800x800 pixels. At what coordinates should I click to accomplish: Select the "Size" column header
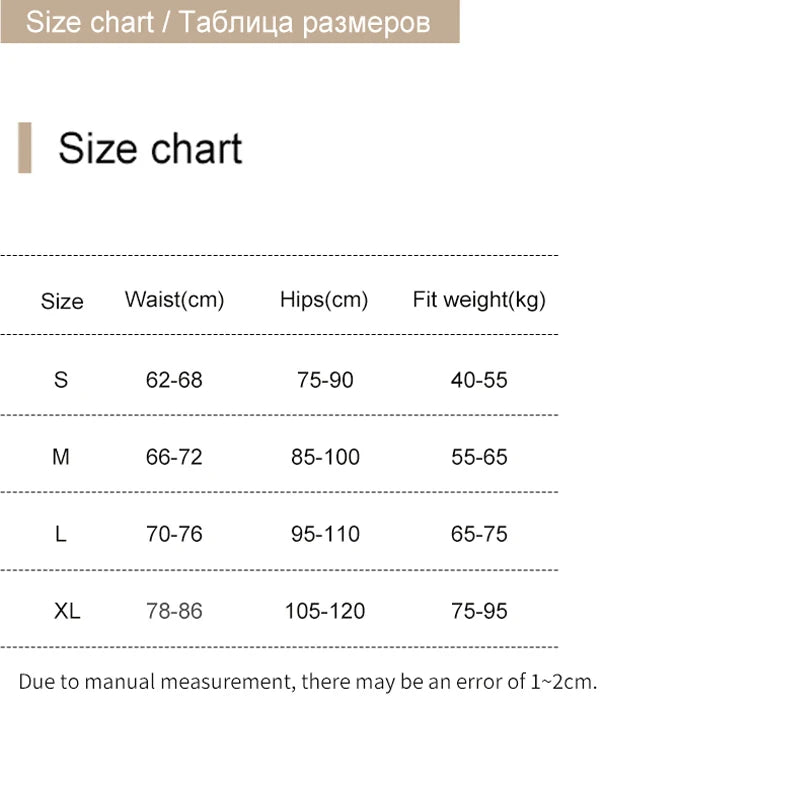(62, 301)
